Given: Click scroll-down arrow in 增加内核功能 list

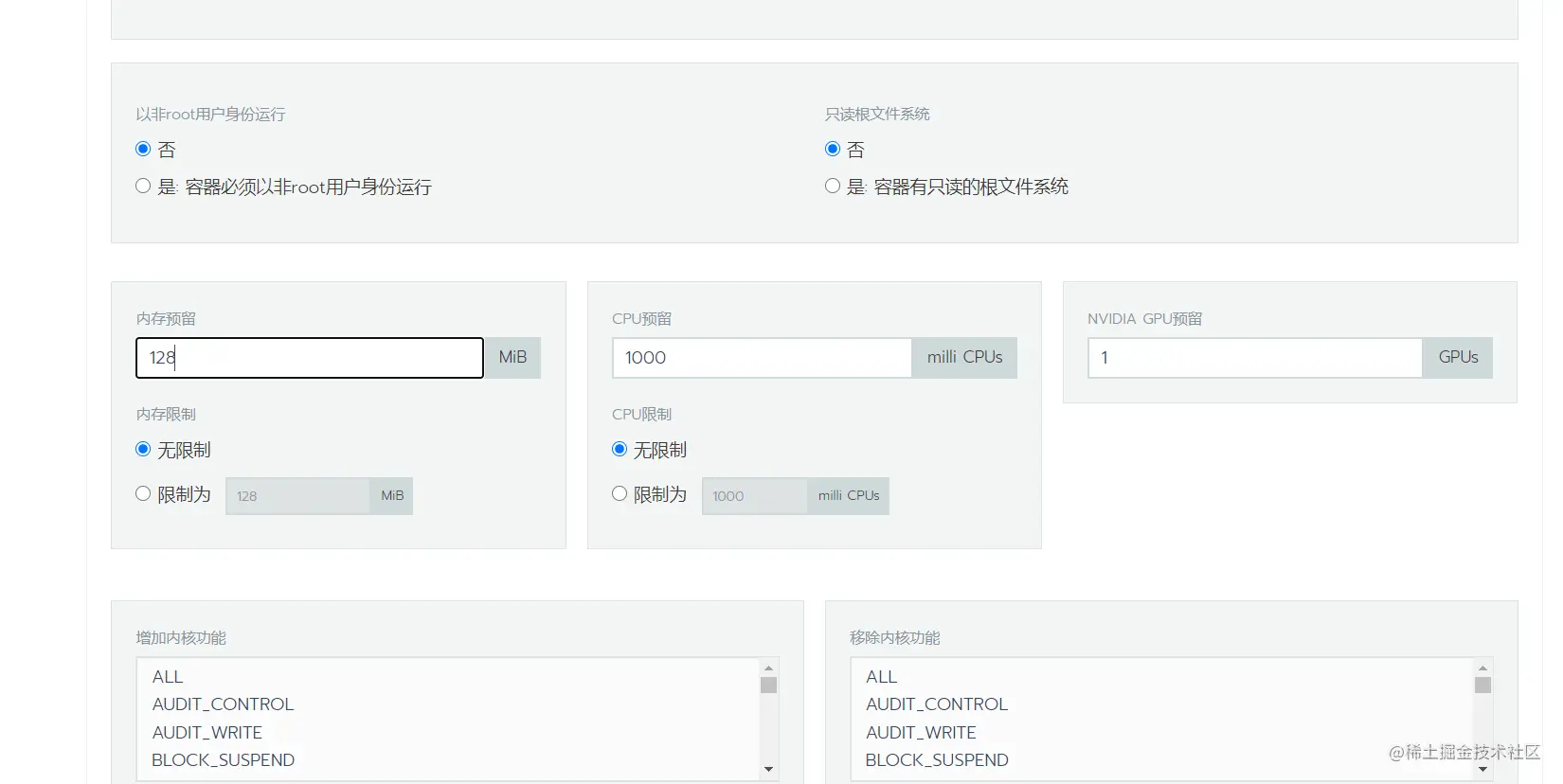Looking at the screenshot, I should pos(768,769).
